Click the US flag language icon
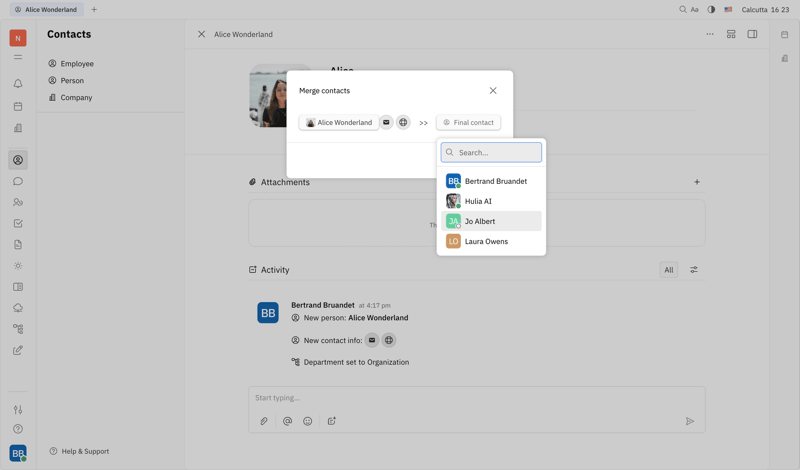The height and width of the screenshot is (470, 800). tap(728, 9)
